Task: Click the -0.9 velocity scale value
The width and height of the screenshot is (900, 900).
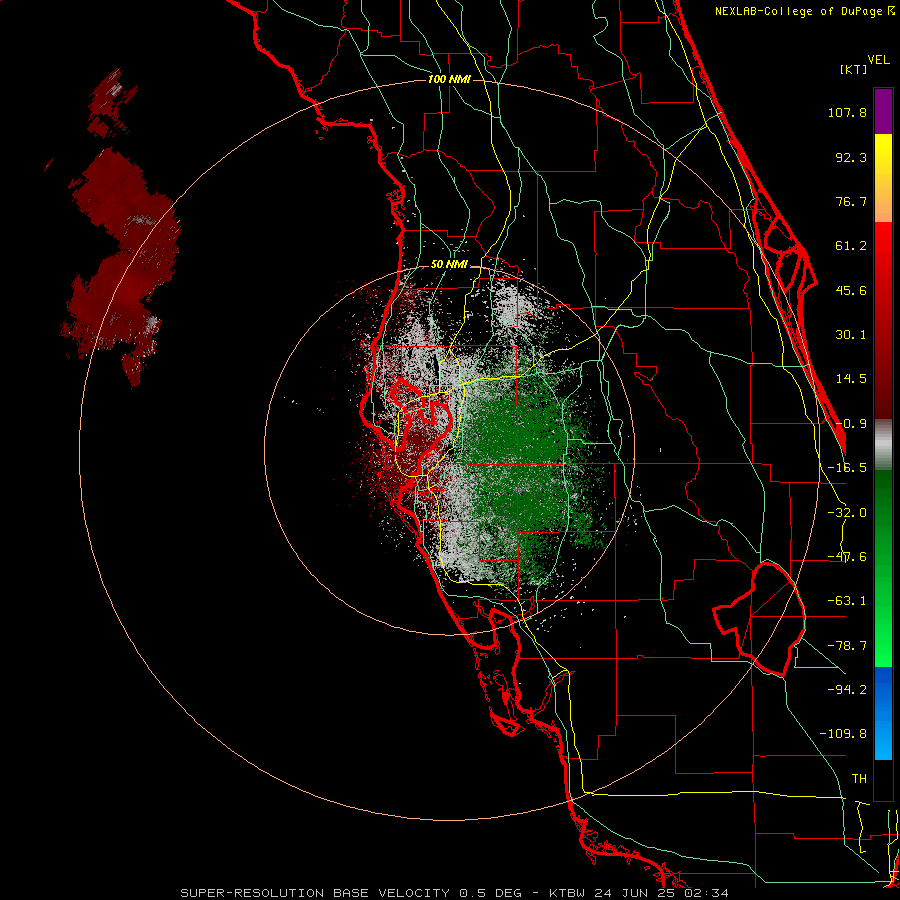Action: coord(851,424)
